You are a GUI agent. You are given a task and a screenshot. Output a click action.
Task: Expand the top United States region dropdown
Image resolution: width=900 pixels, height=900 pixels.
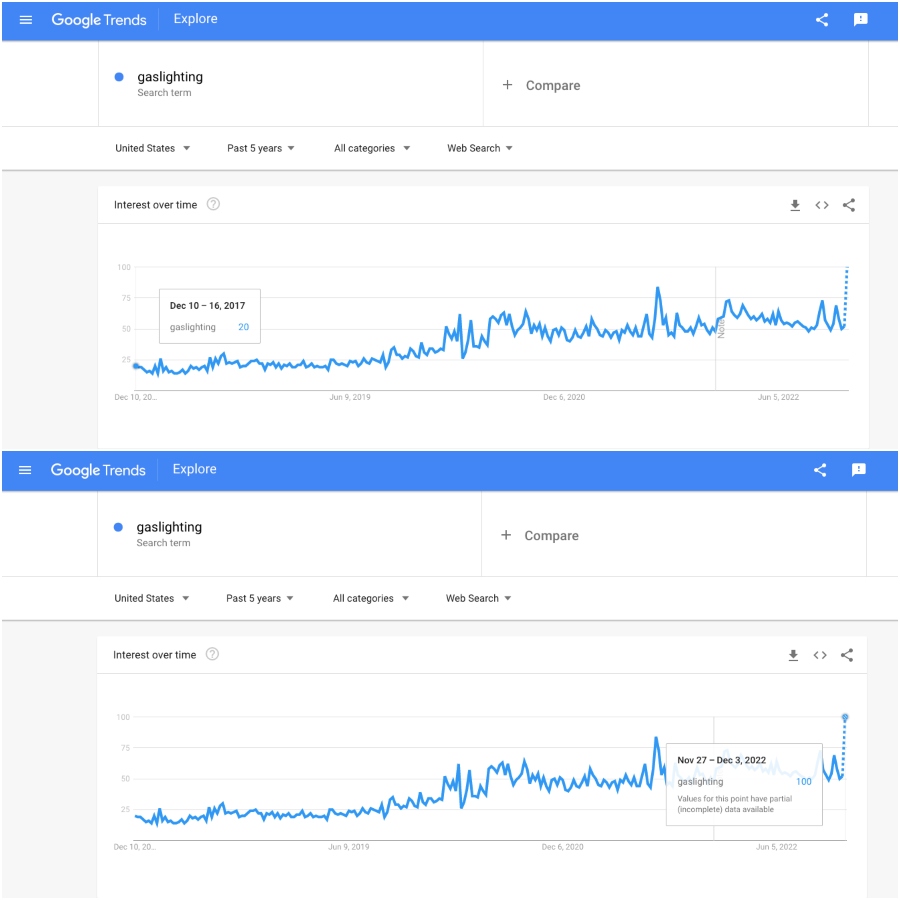pos(152,148)
